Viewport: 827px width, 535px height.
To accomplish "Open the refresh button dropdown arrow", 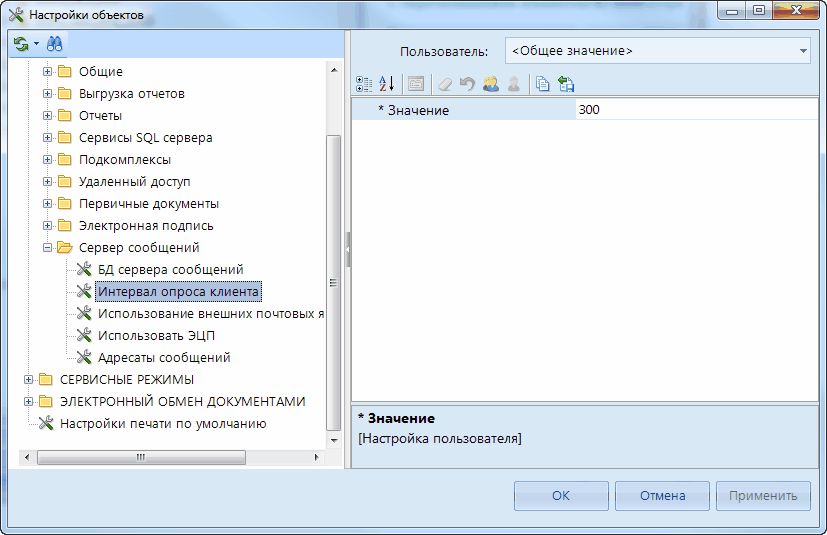I will point(35,44).
